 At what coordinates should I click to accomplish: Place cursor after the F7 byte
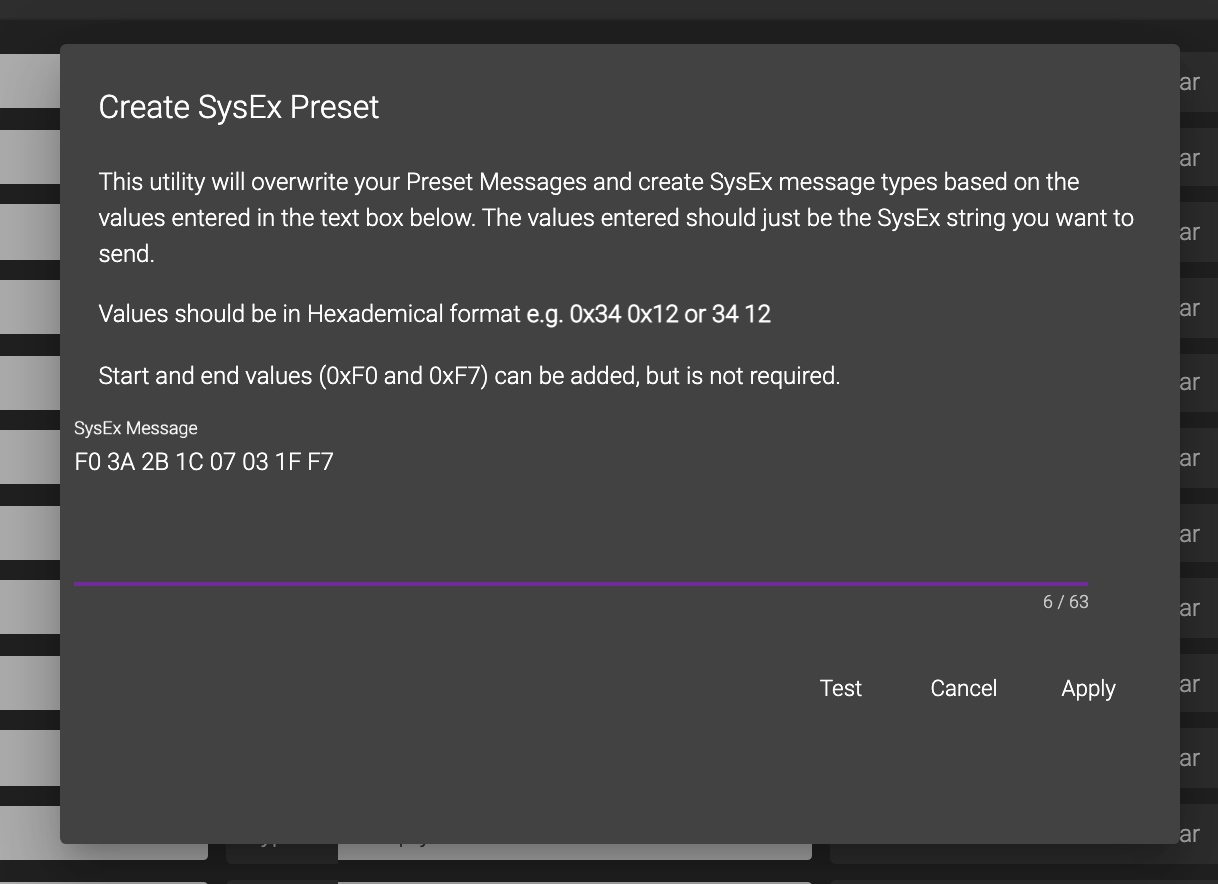[x=335, y=463]
